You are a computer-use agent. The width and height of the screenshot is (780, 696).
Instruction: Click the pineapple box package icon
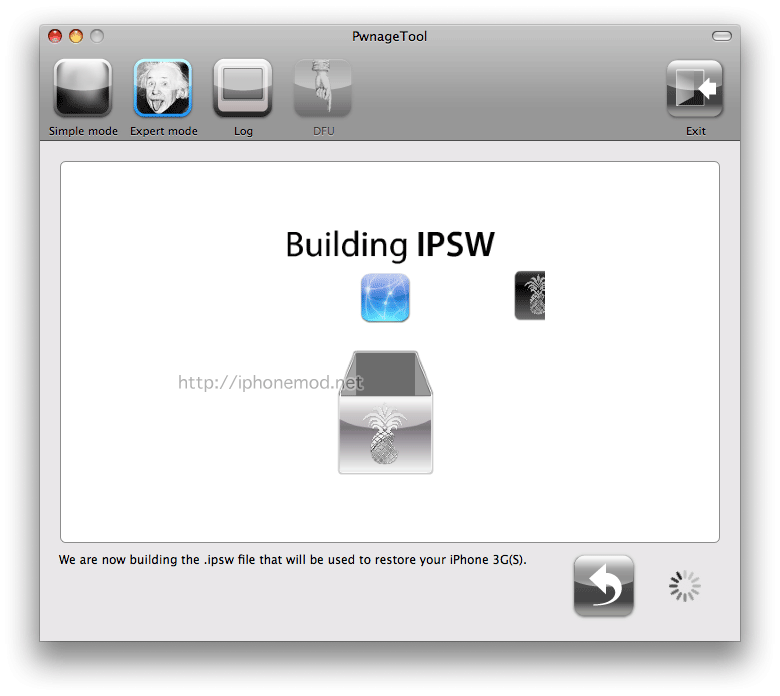pyautogui.click(x=386, y=412)
